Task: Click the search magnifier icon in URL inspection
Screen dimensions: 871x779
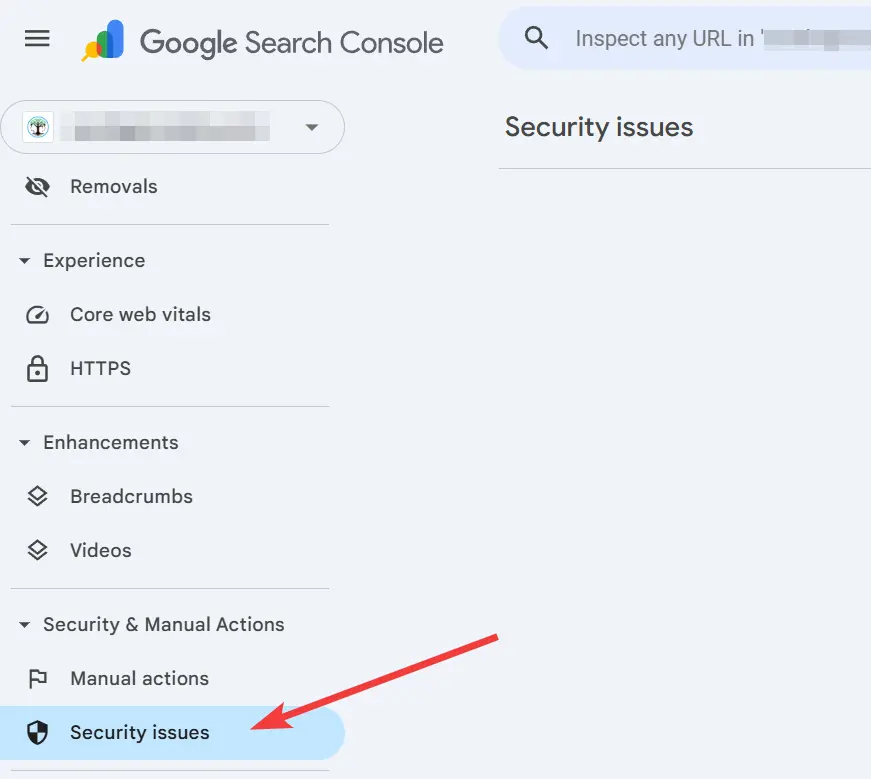Action: click(536, 37)
